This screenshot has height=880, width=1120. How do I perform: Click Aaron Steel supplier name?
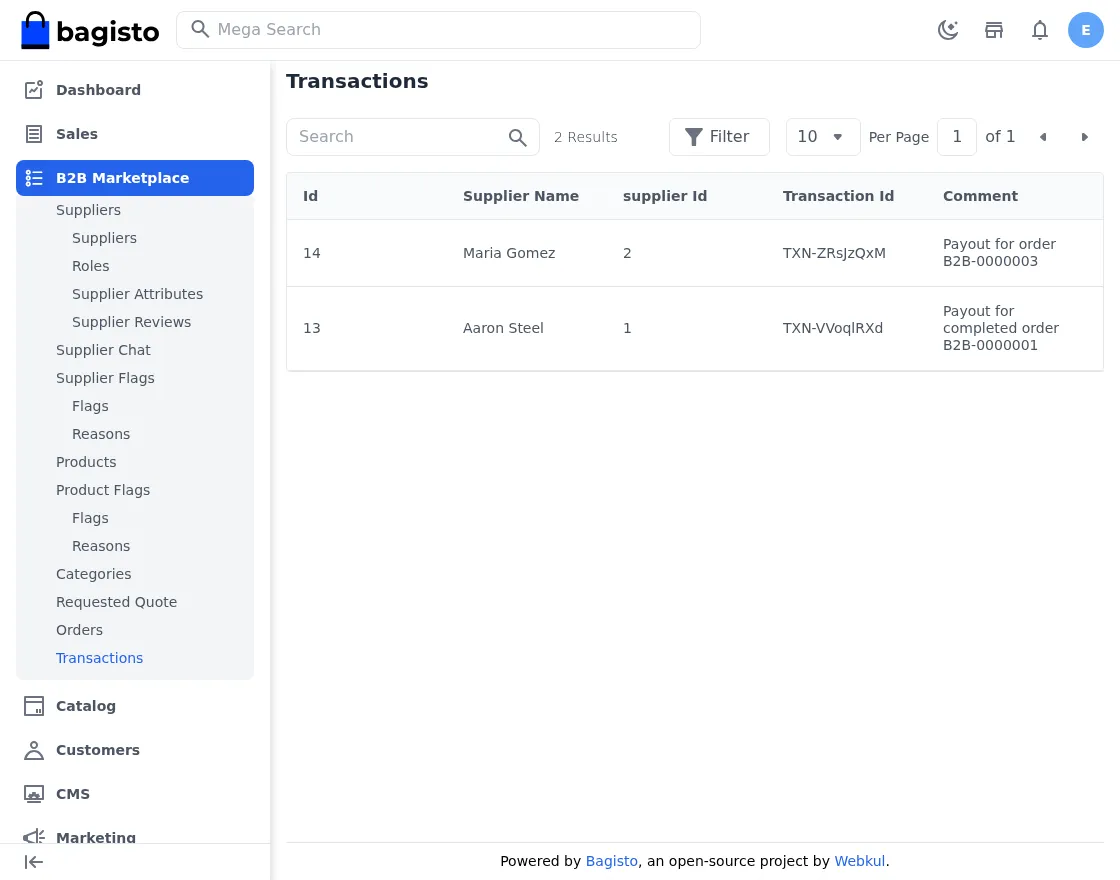504,328
